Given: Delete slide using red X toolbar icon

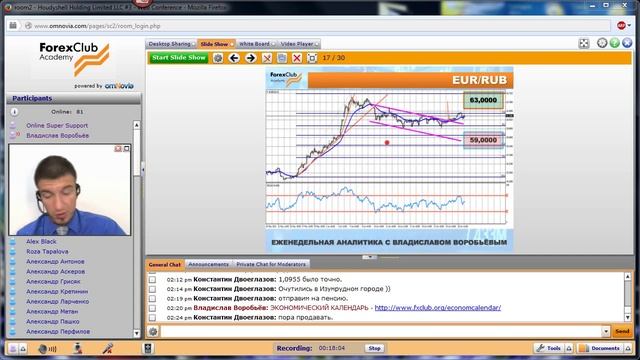Looking at the screenshot, I should (x=297, y=58).
